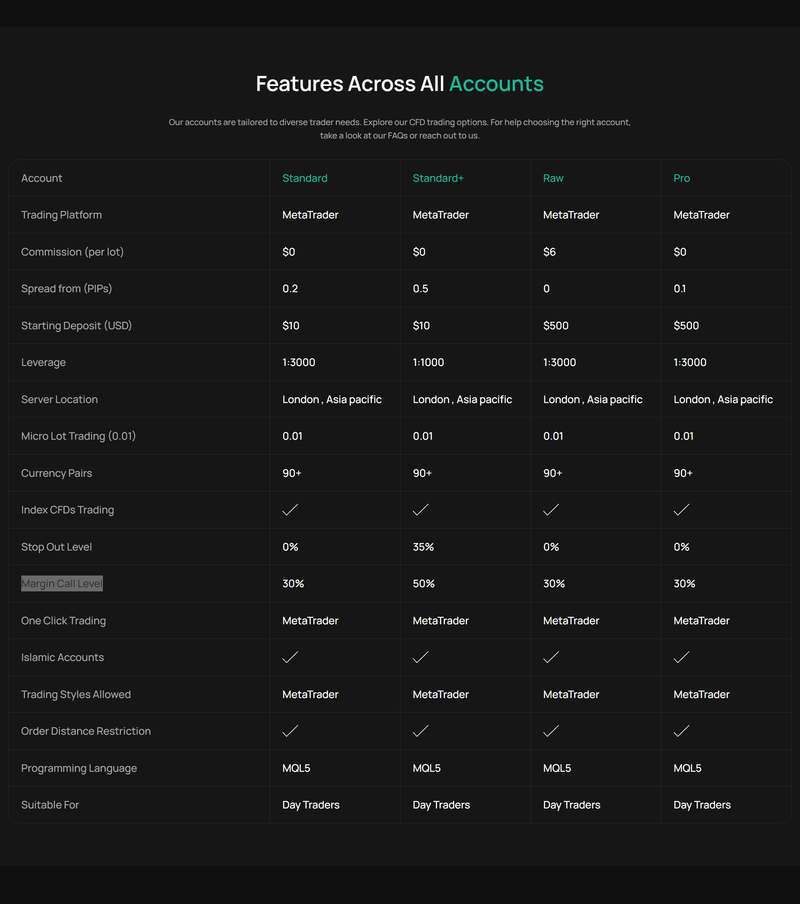Click the Trading Platform row label
800x904 pixels.
point(61,215)
